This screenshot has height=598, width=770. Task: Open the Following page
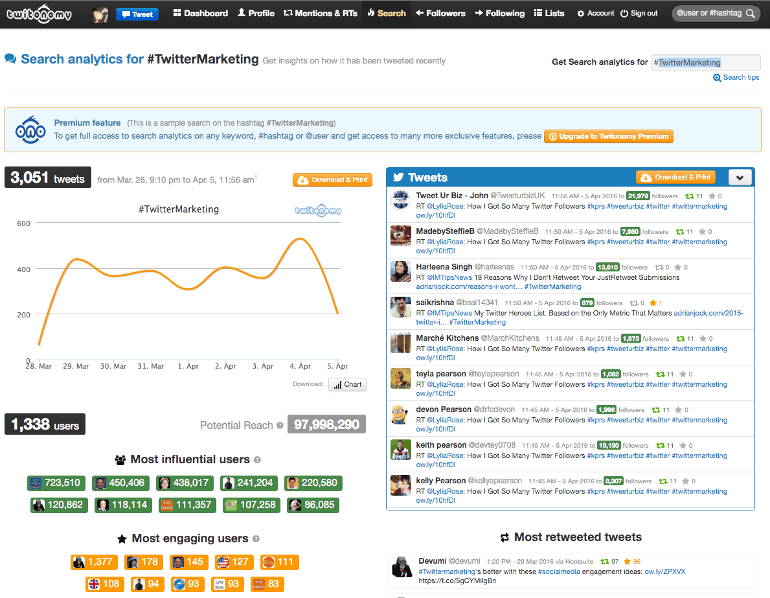(x=499, y=13)
